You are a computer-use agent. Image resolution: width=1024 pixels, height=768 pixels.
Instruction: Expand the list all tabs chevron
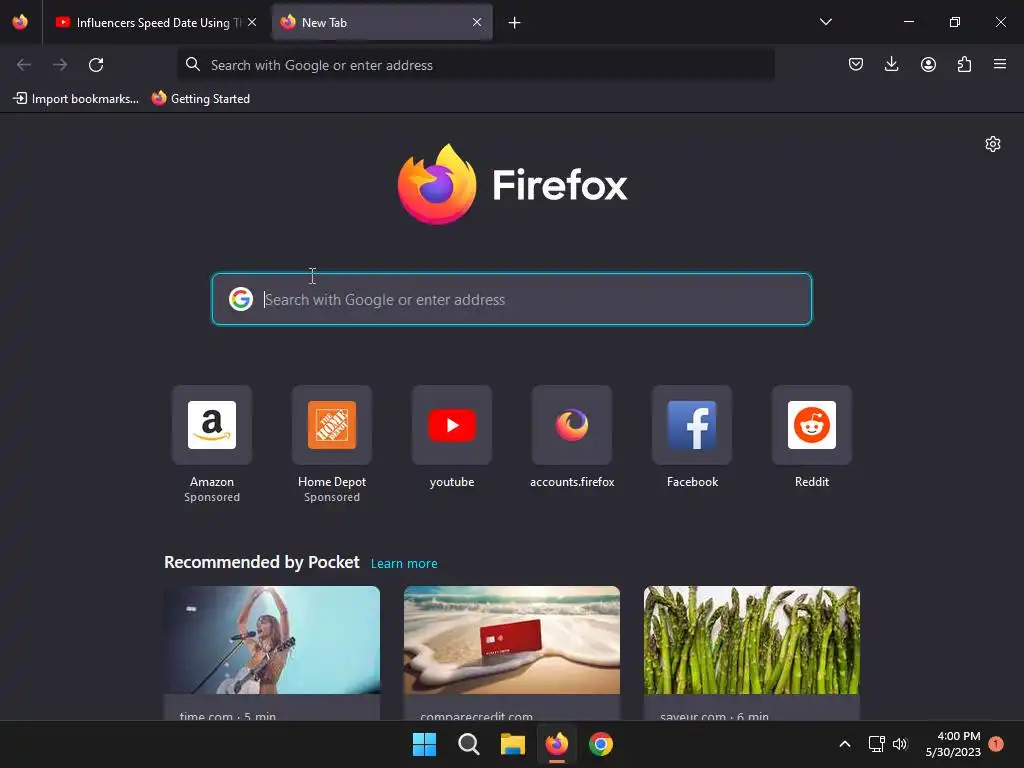point(825,22)
